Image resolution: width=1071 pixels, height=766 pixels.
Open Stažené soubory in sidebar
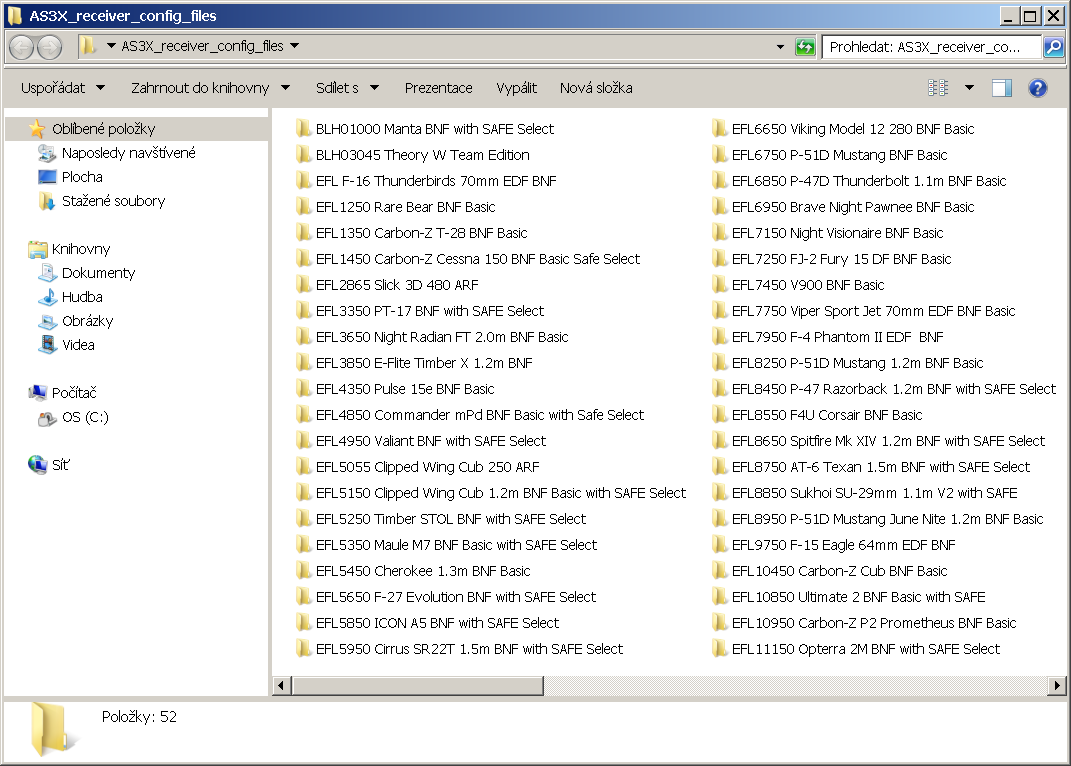click(113, 201)
